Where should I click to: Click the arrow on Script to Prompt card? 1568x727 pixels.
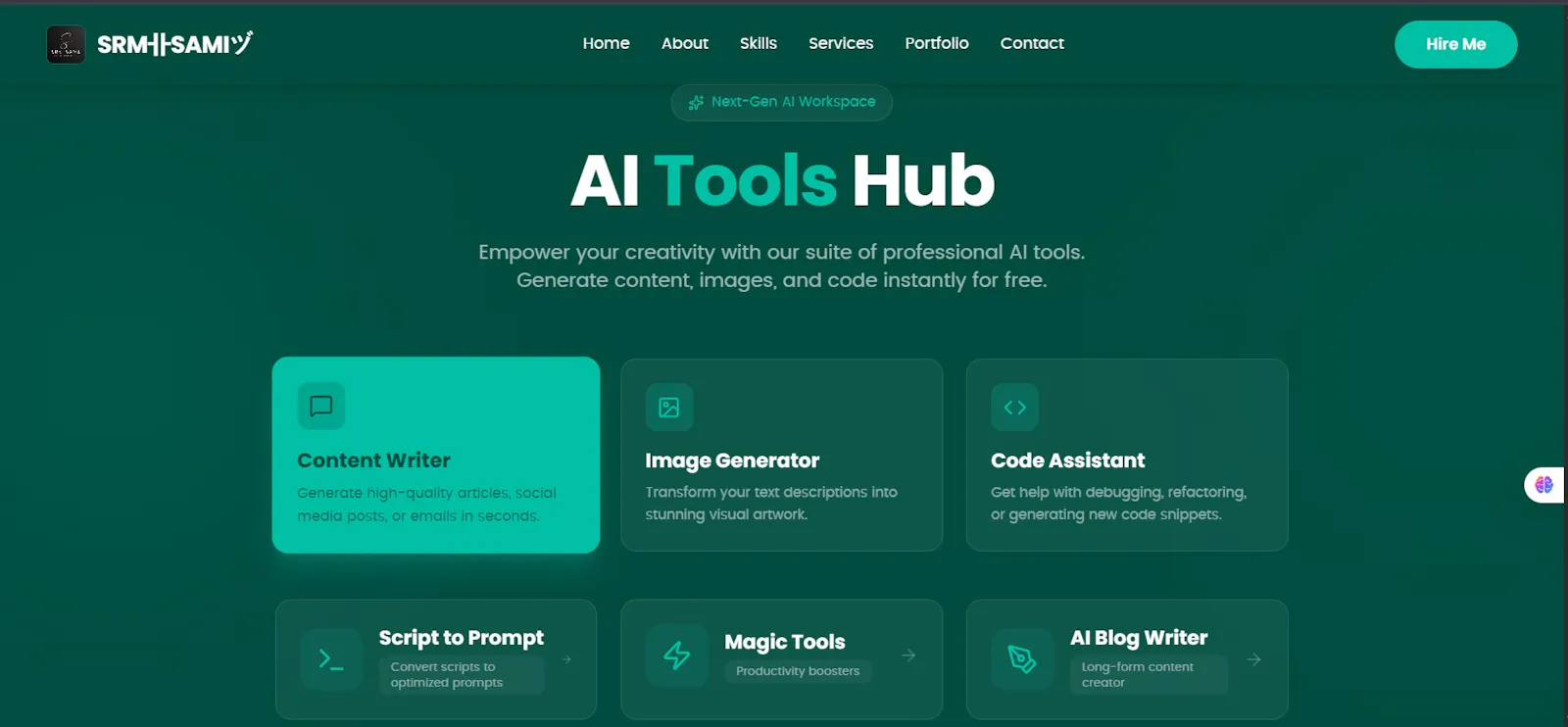tap(566, 659)
